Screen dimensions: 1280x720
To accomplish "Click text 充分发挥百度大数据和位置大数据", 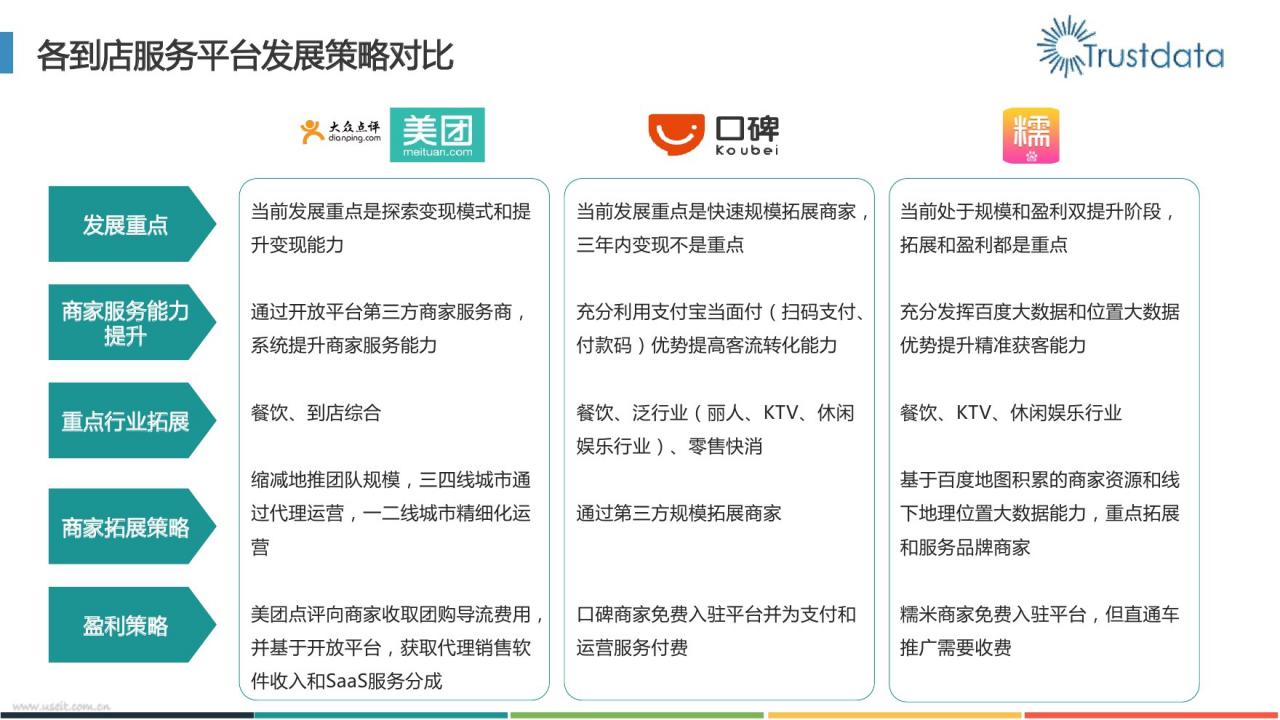I will click(x=1040, y=311).
